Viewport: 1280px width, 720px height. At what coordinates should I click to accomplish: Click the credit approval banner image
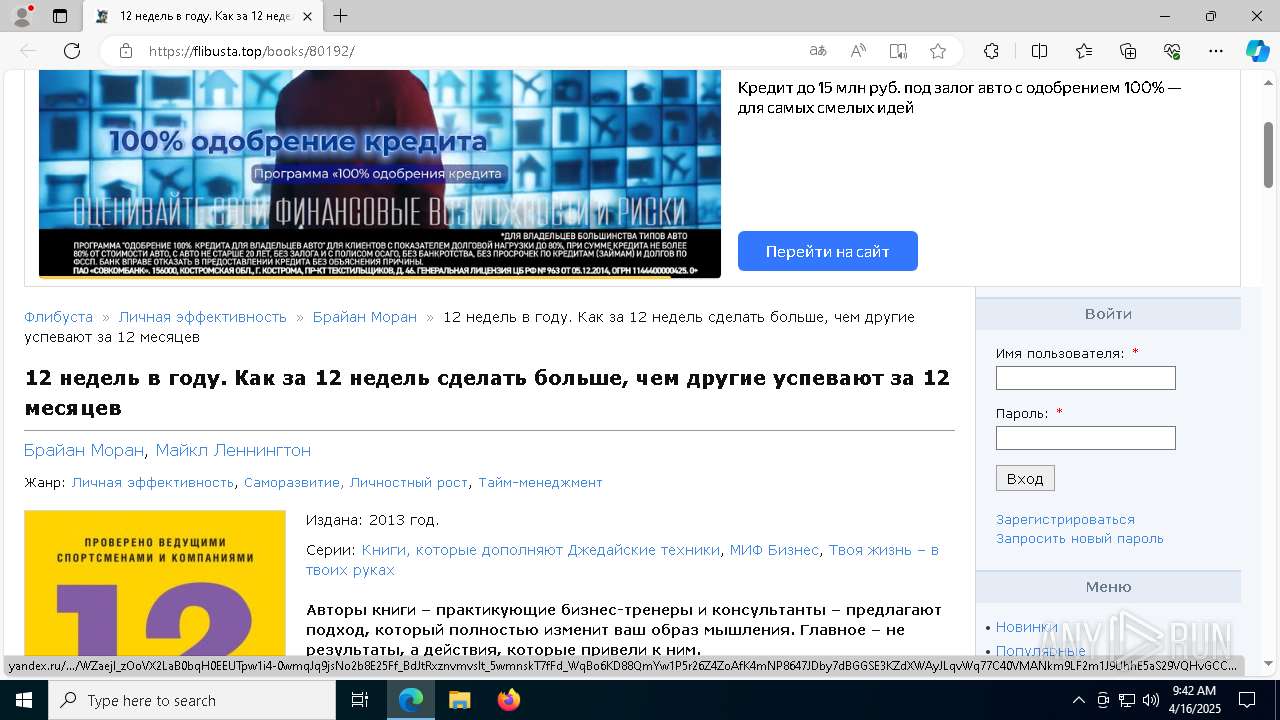[380, 174]
